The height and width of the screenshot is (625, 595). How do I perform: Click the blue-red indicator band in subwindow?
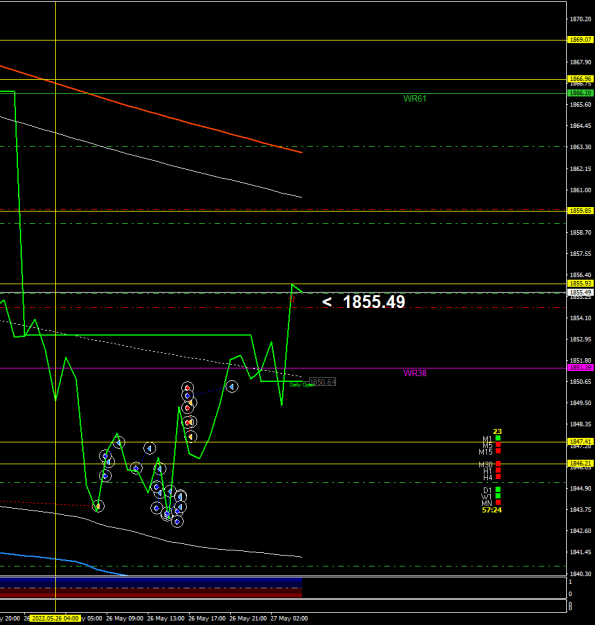click(151, 588)
